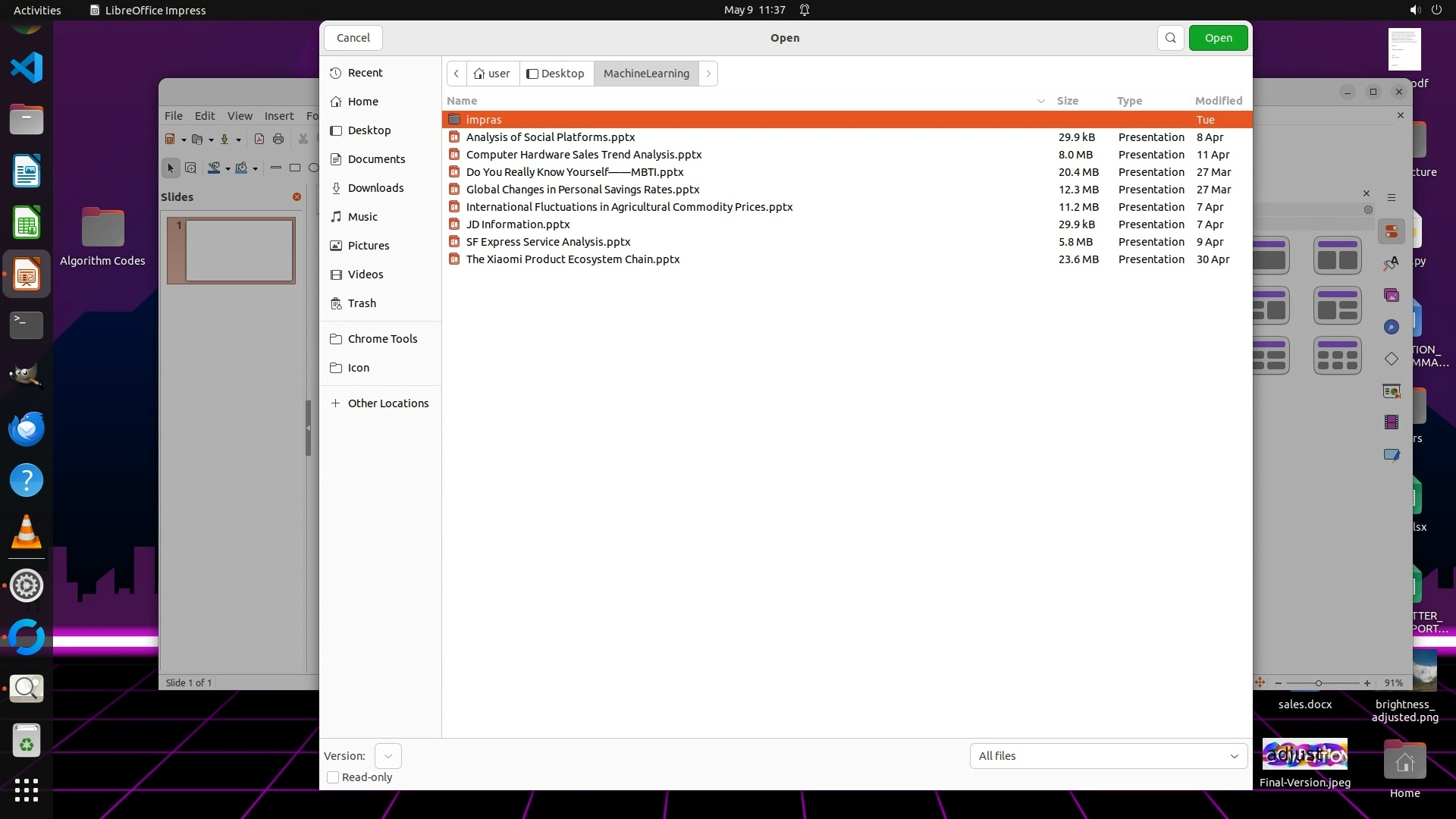Open Trash in the sidebar
The height and width of the screenshot is (819, 1456).
362,303
